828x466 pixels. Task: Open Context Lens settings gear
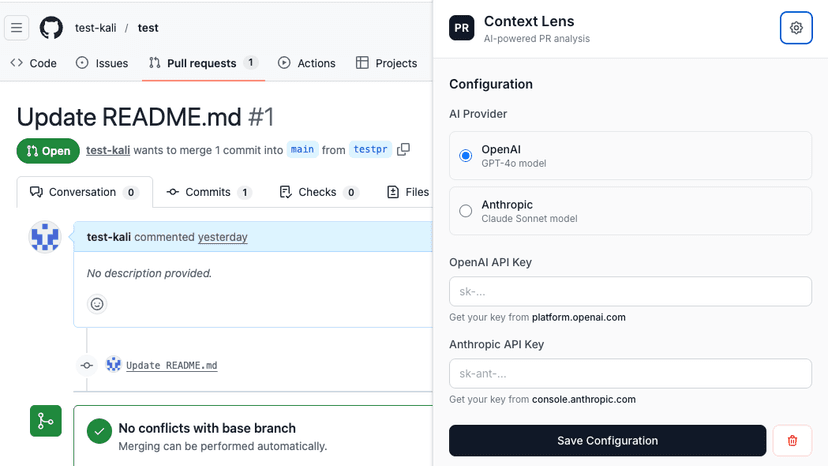796,27
